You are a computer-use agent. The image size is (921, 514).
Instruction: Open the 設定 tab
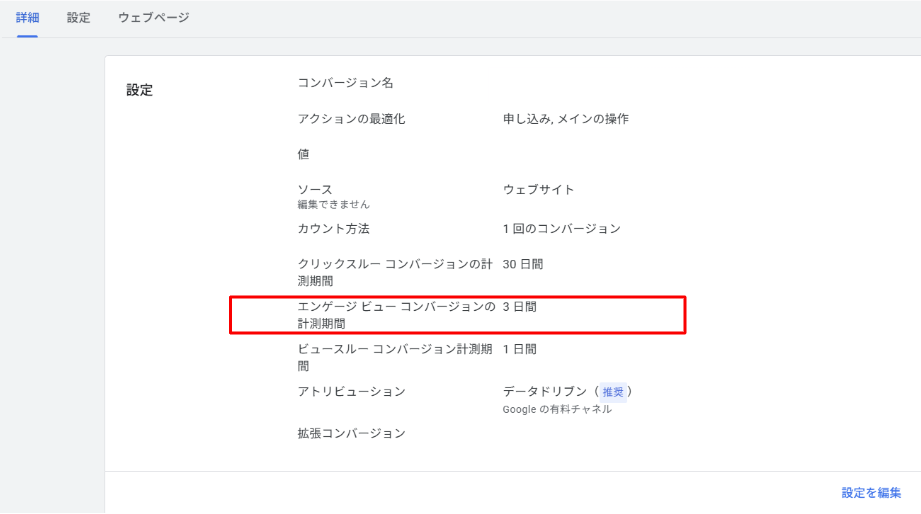point(78,18)
